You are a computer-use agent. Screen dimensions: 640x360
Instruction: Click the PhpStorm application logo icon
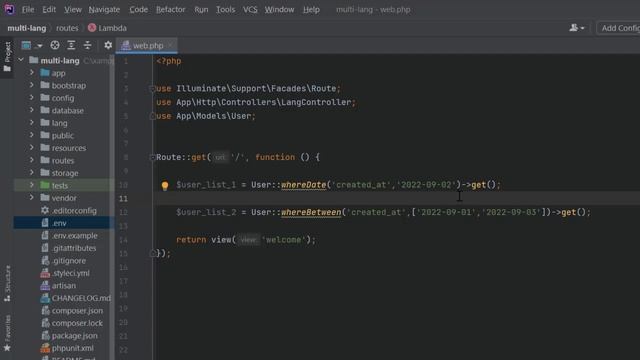point(9,9)
